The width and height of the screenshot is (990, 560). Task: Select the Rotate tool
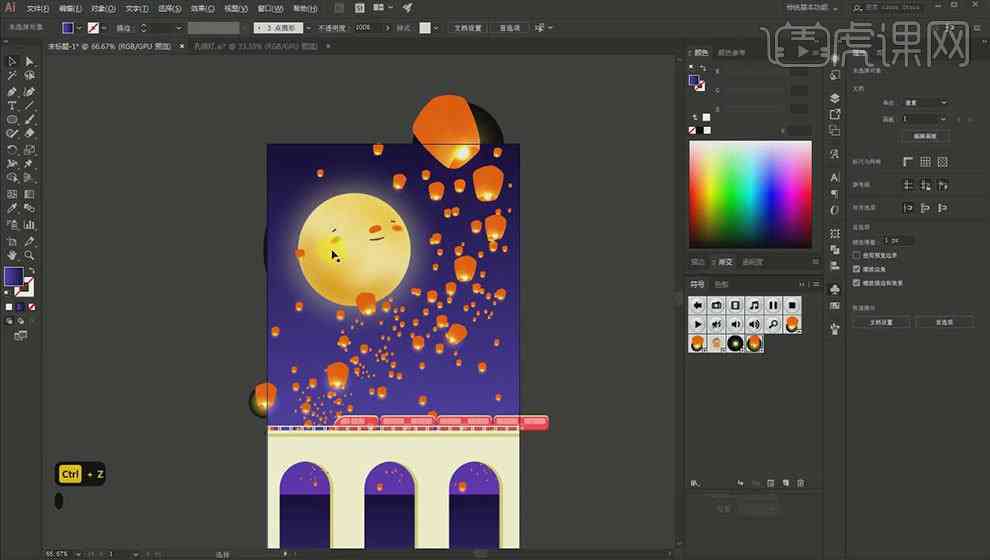12,150
